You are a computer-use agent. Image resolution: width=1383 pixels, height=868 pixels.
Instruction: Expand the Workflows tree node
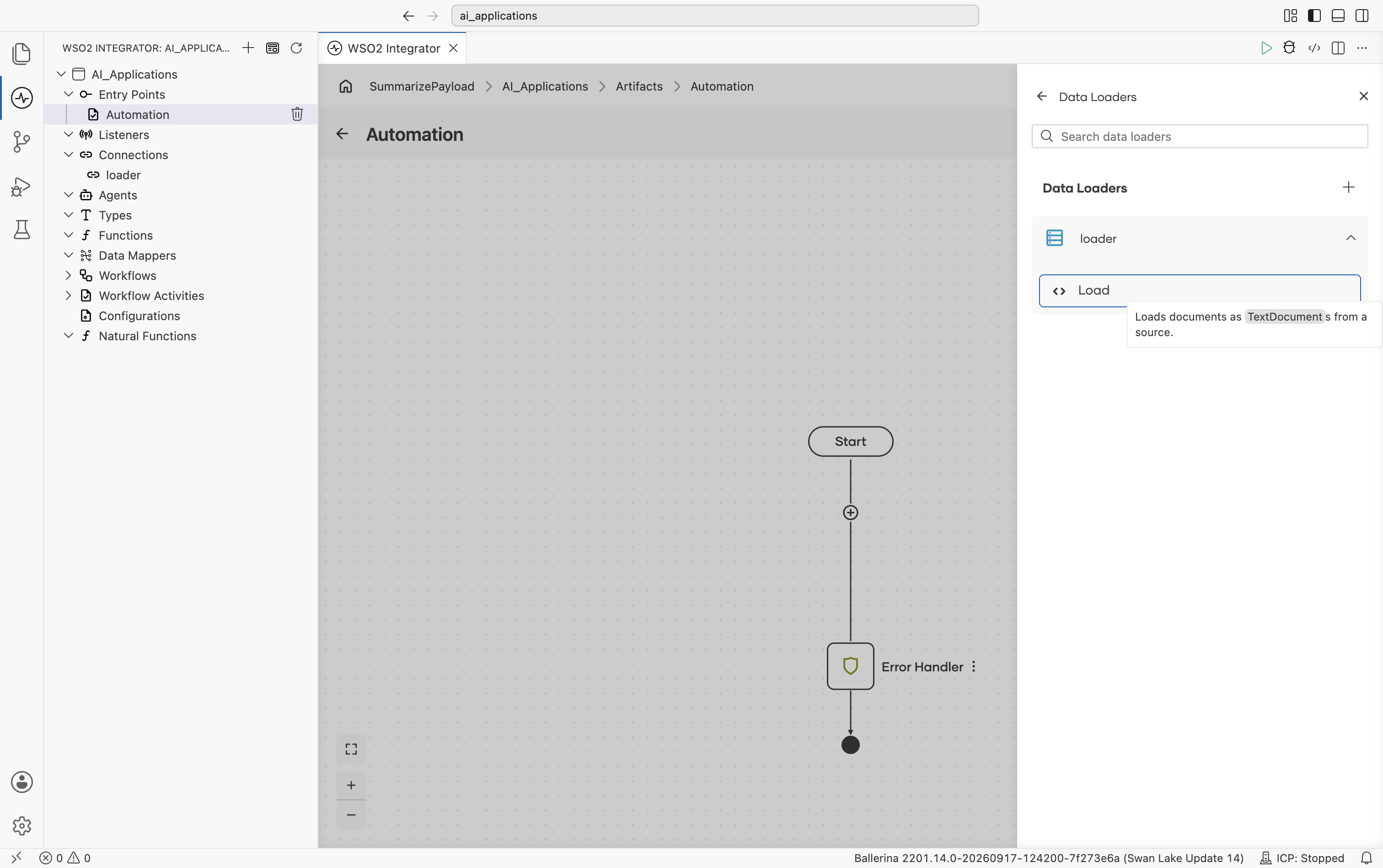tap(68, 276)
